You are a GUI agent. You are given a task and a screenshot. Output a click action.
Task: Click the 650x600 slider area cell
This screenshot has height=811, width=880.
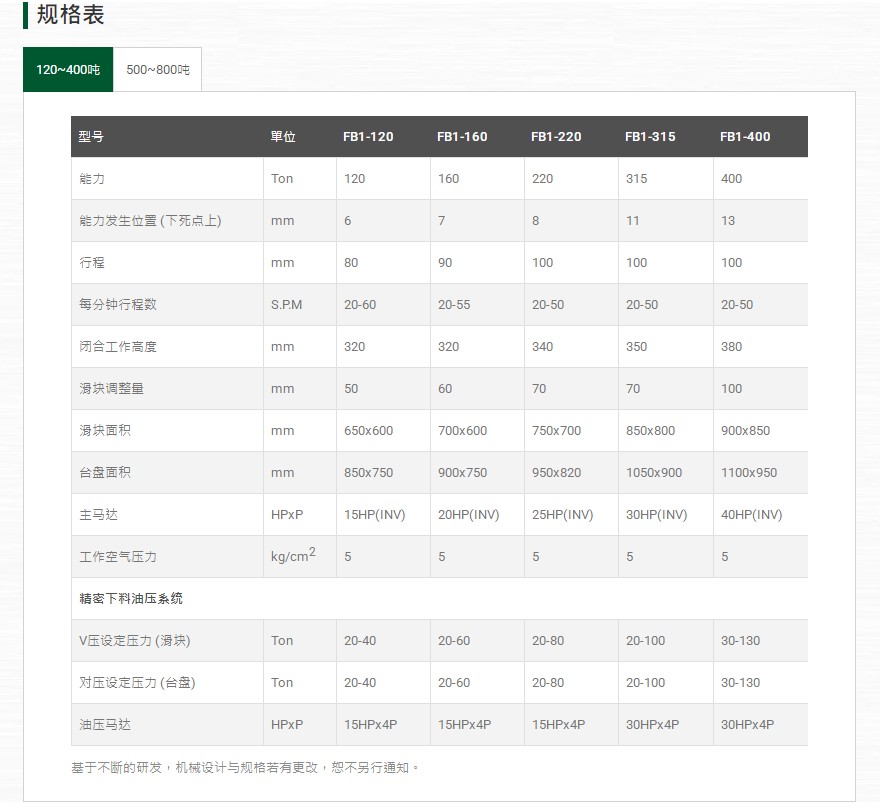[x=368, y=431]
